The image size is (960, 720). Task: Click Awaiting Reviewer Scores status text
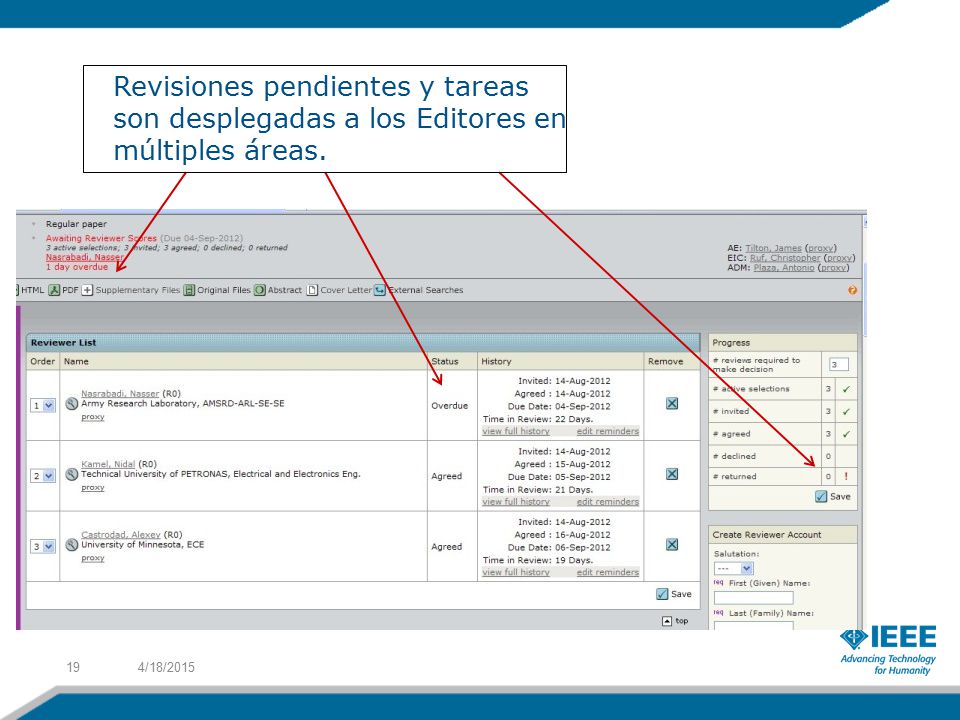[101, 238]
